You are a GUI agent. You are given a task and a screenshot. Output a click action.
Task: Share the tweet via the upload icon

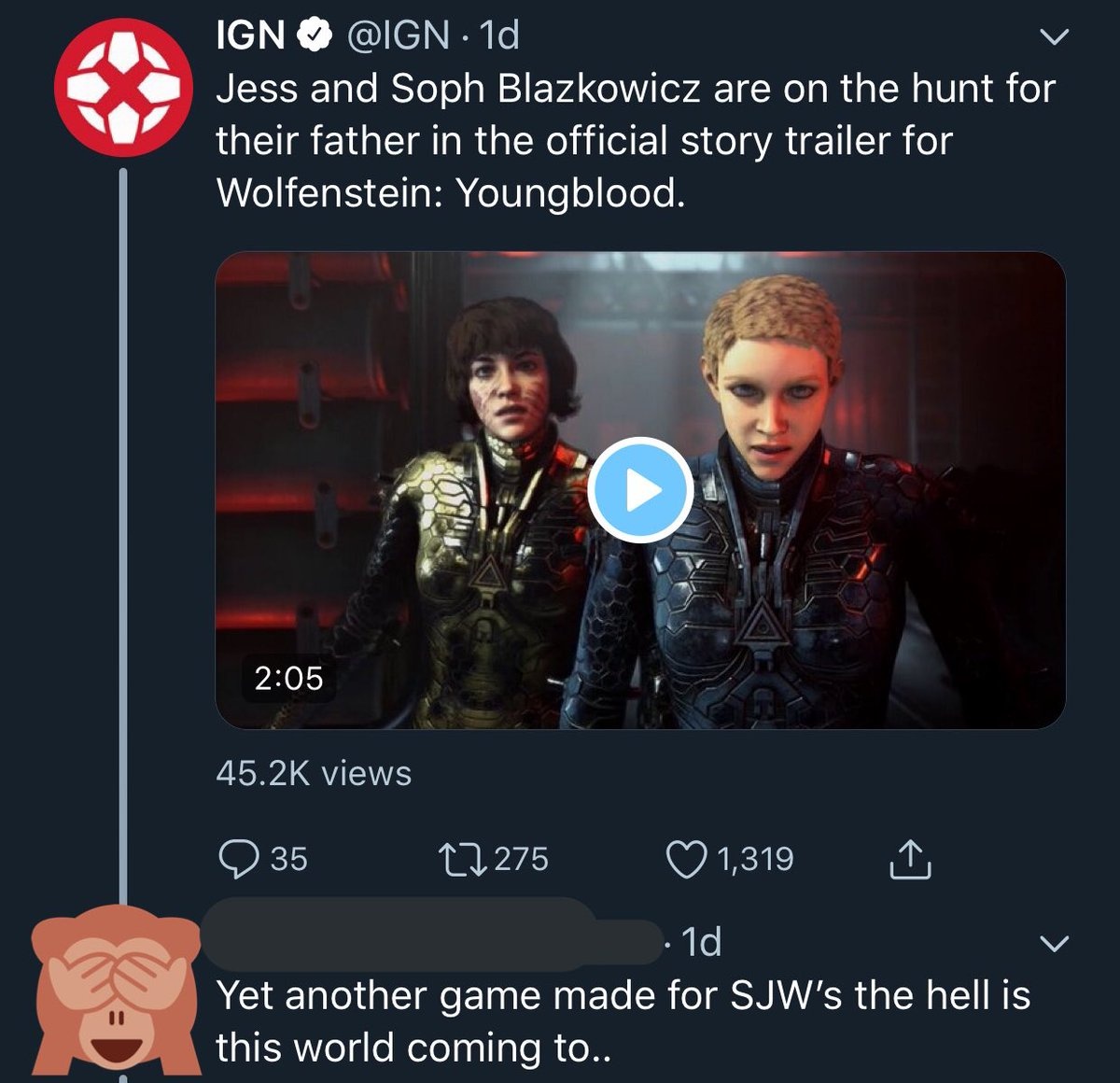(x=910, y=860)
